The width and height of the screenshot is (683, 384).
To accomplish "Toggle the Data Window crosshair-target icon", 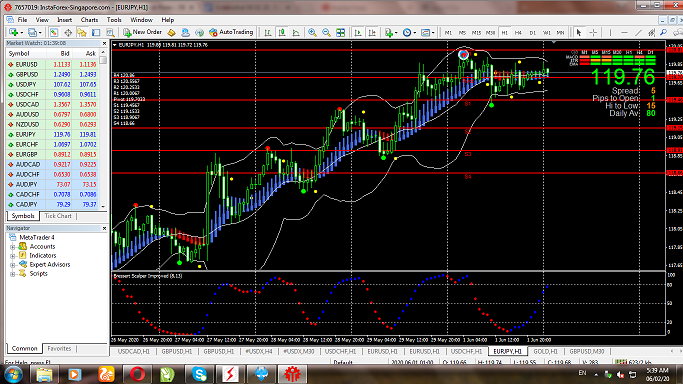I will click(68, 32).
